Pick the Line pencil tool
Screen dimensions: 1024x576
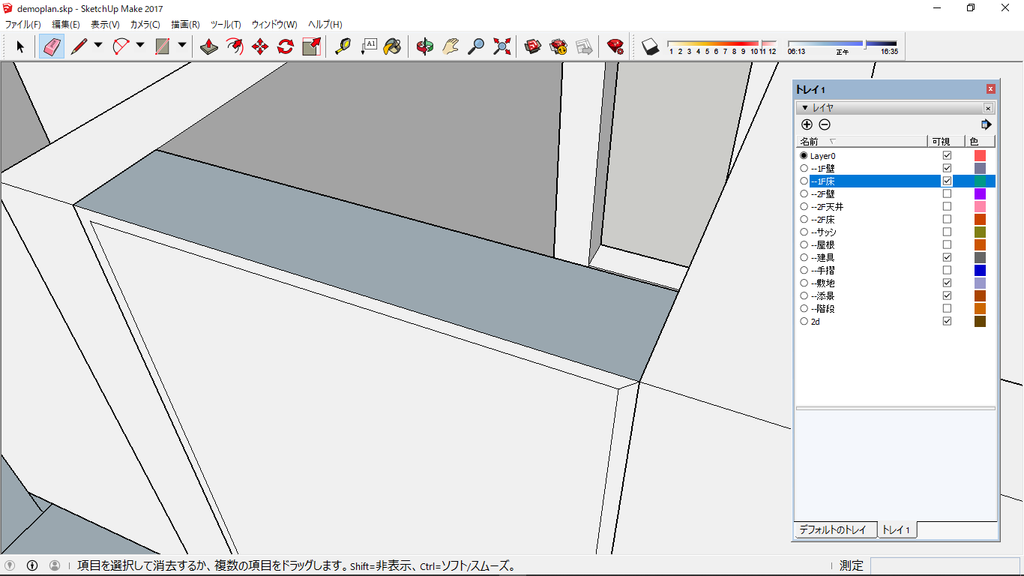click(78, 47)
